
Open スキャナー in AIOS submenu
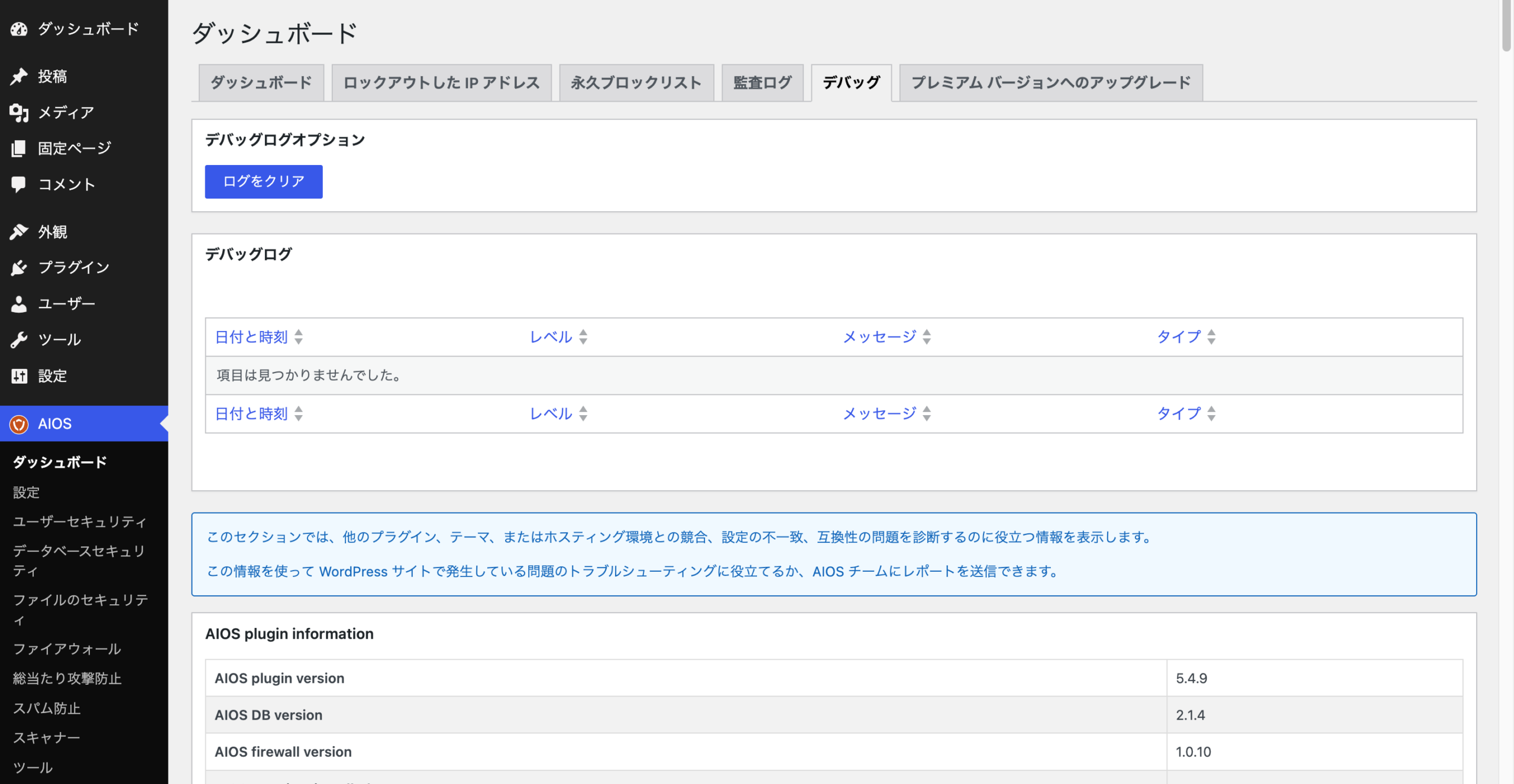[47, 738]
